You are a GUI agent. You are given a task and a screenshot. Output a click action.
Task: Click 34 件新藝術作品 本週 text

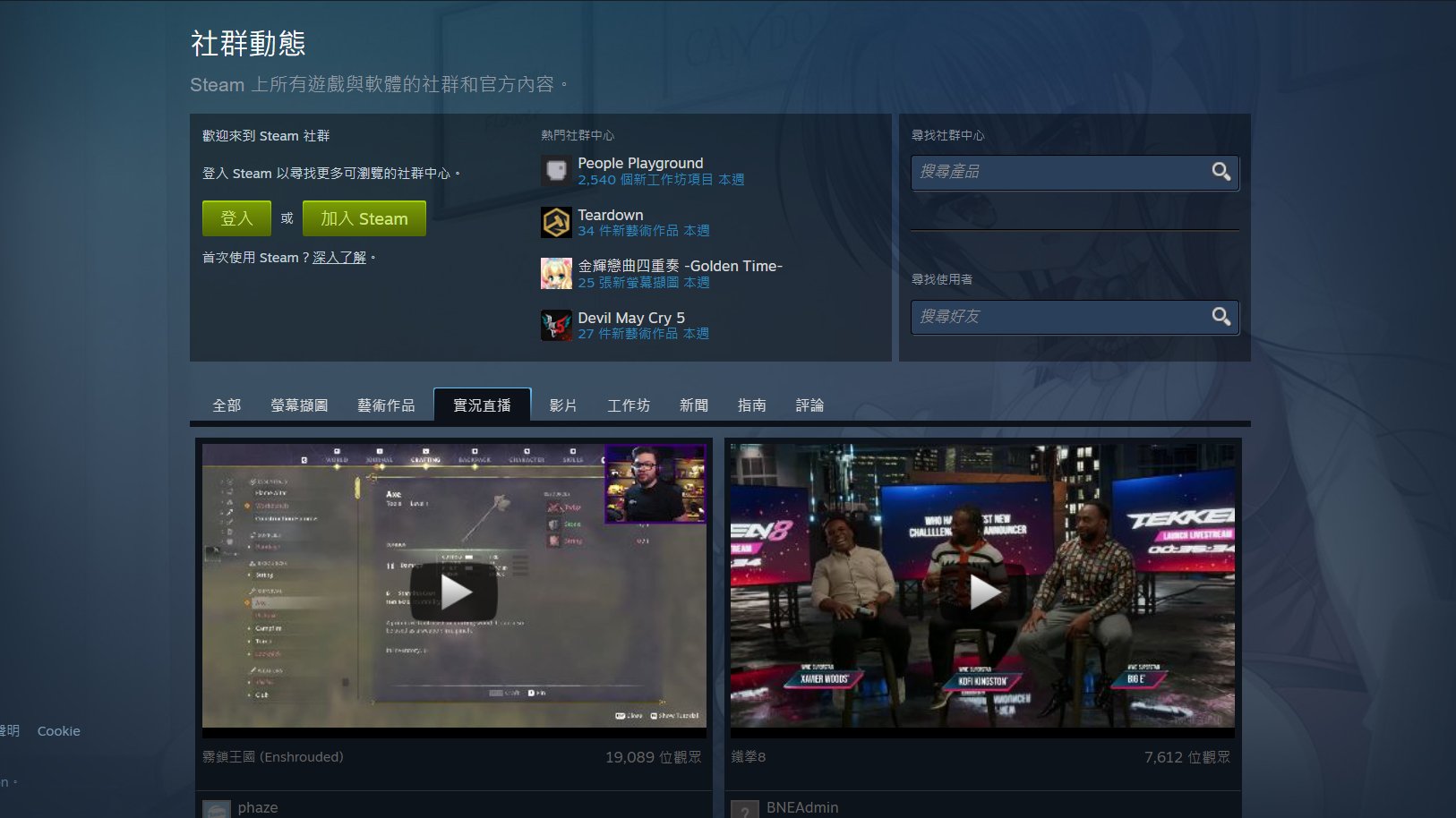(644, 231)
